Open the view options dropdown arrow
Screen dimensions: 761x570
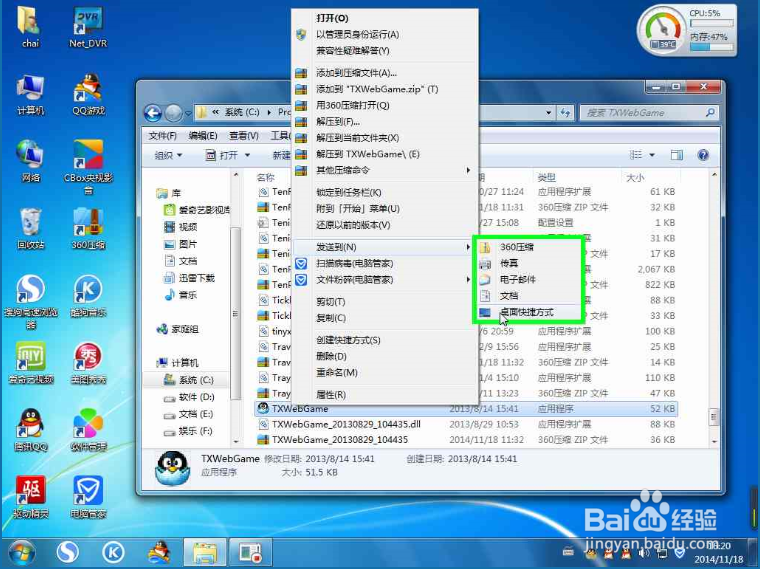coord(652,155)
